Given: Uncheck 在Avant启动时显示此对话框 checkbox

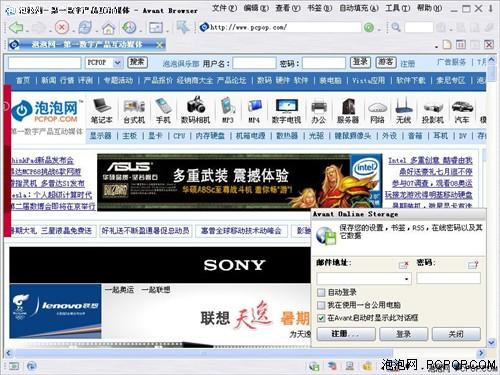Looking at the screenshot, I should [321, 318].
